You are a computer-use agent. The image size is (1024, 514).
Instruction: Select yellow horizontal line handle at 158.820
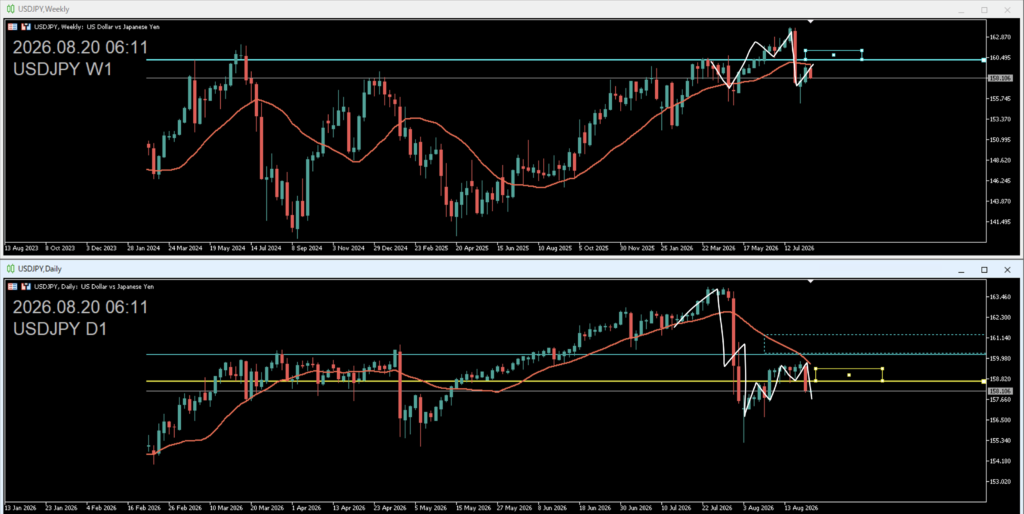click(984, 381)
